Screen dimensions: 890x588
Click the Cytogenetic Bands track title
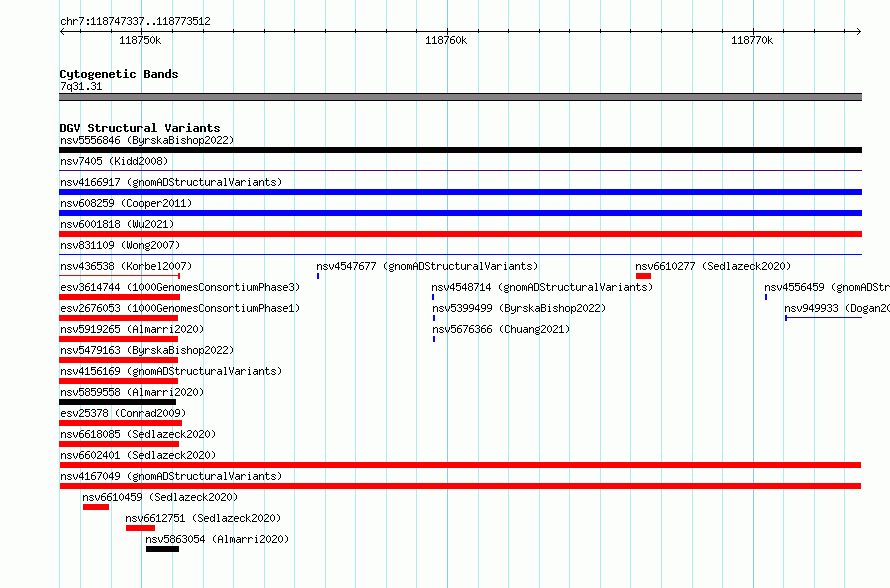[x=119, y=74]
